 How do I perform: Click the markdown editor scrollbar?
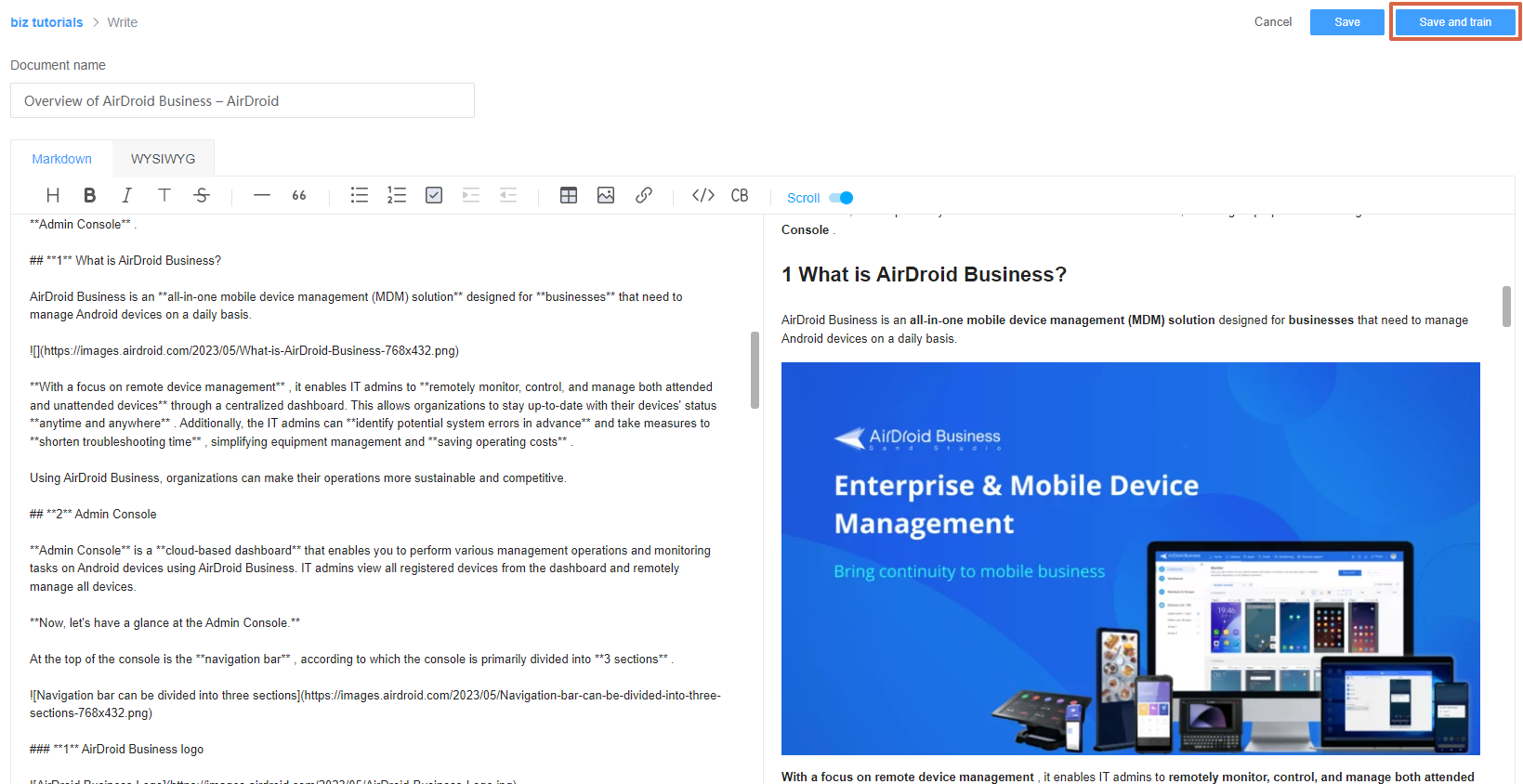pos(755,370)
